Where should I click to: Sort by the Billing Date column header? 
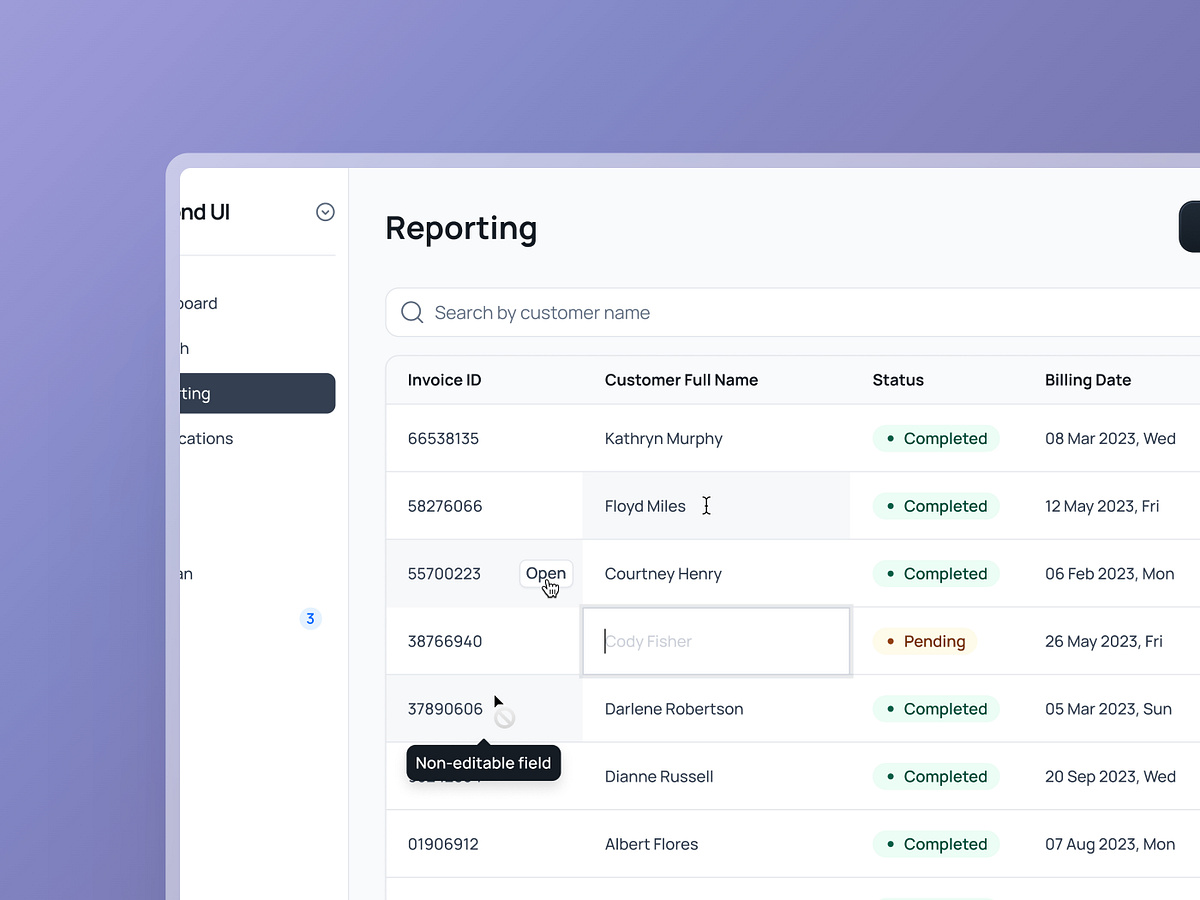[x=1087, y=380]
